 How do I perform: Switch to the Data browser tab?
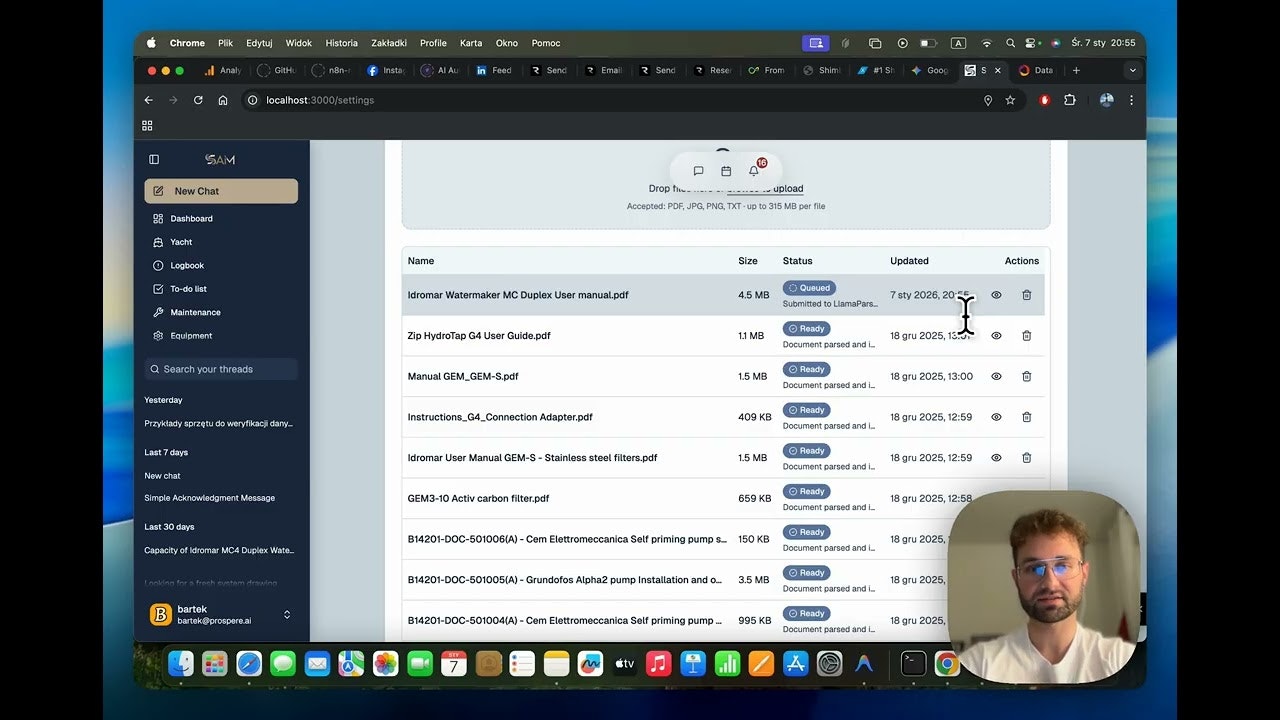click(x=1036, y=70)
